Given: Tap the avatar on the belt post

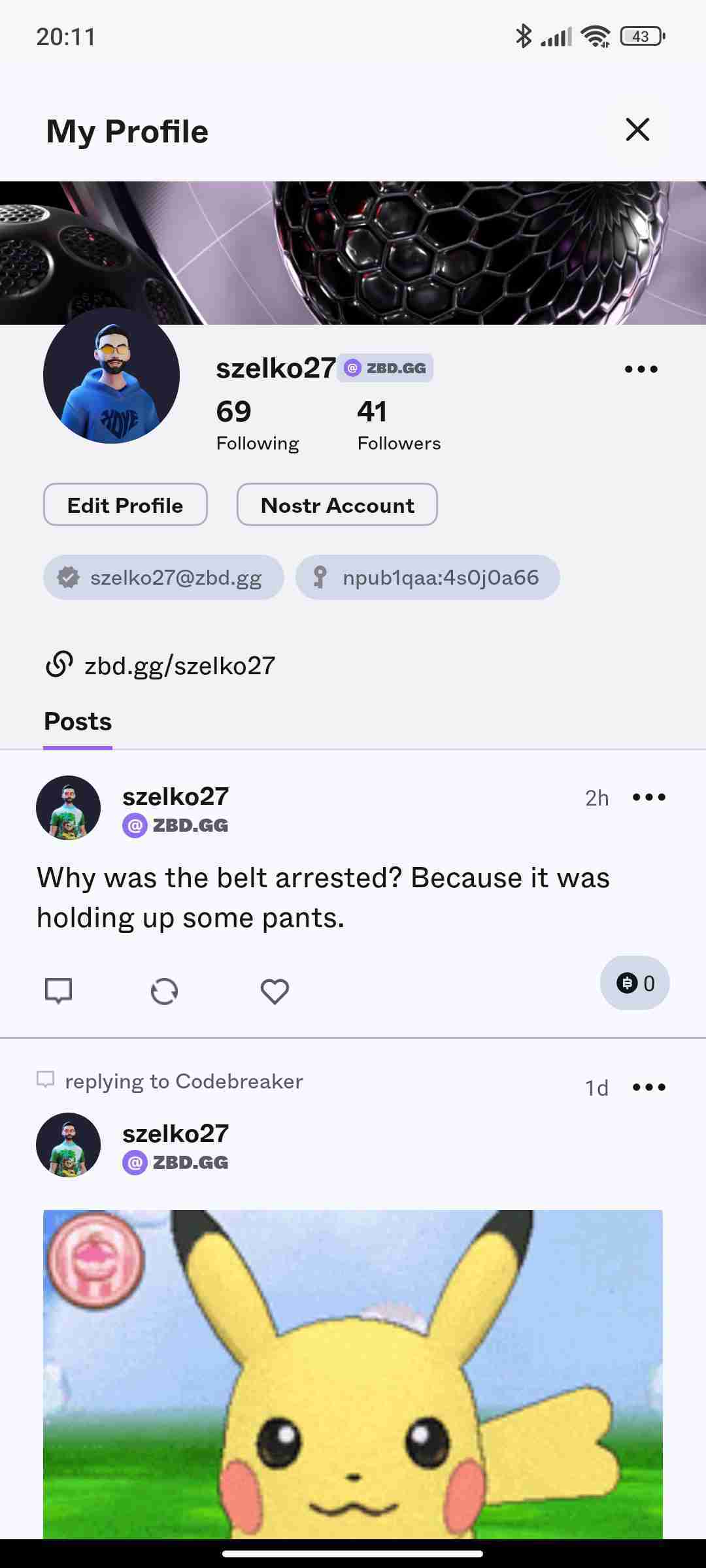Looking at the screenshot, I should coord(69,808).
